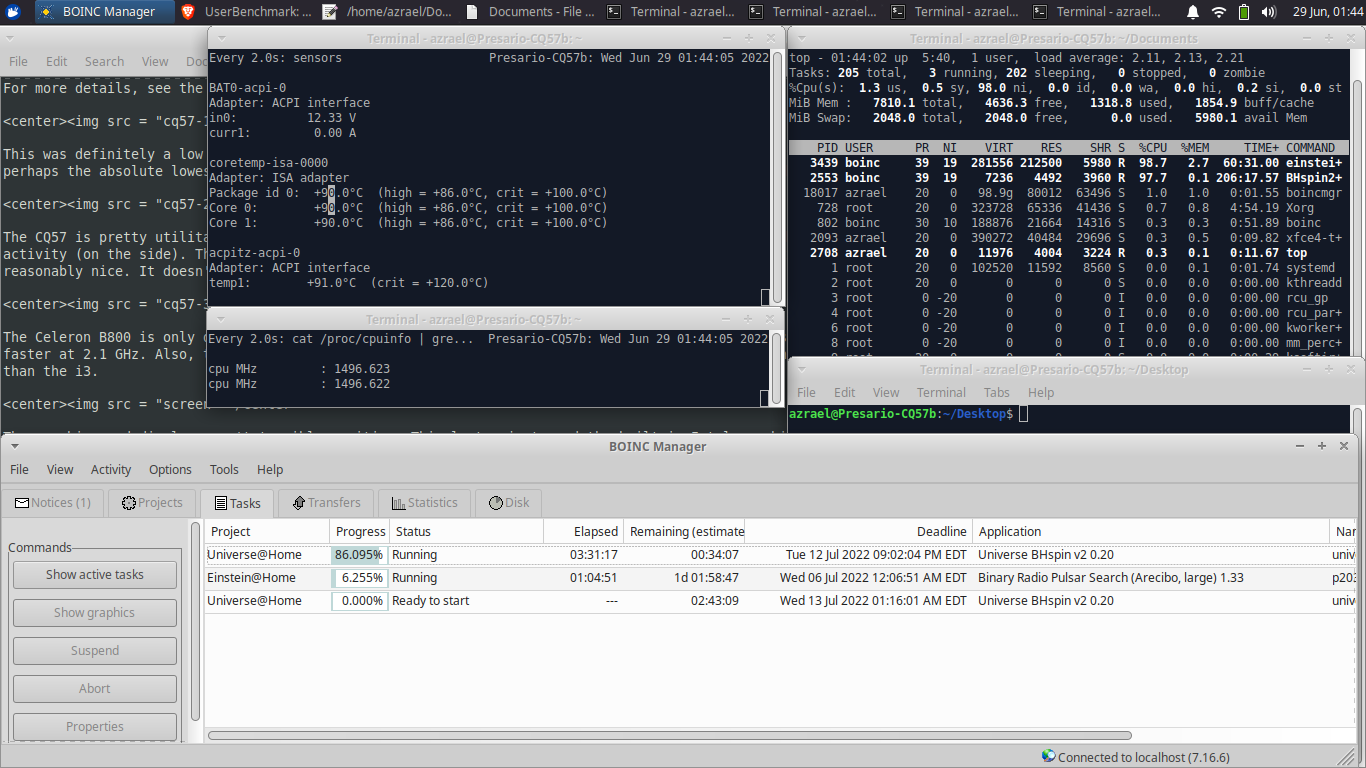The image size is (1366, 768).
Task: Open File menu in the text editor window
Action: (x=18, y=61)
